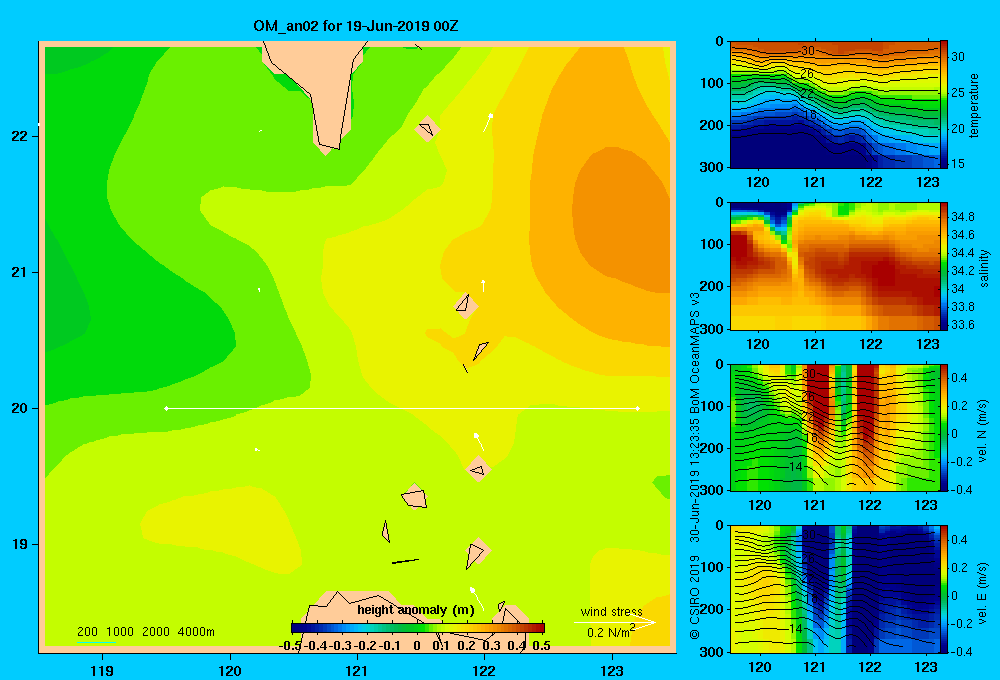The width and height of the screenshot is (1000, 680).
Task: Click the latitude label 19 on the map axis
Action: [x=19, y=544]
